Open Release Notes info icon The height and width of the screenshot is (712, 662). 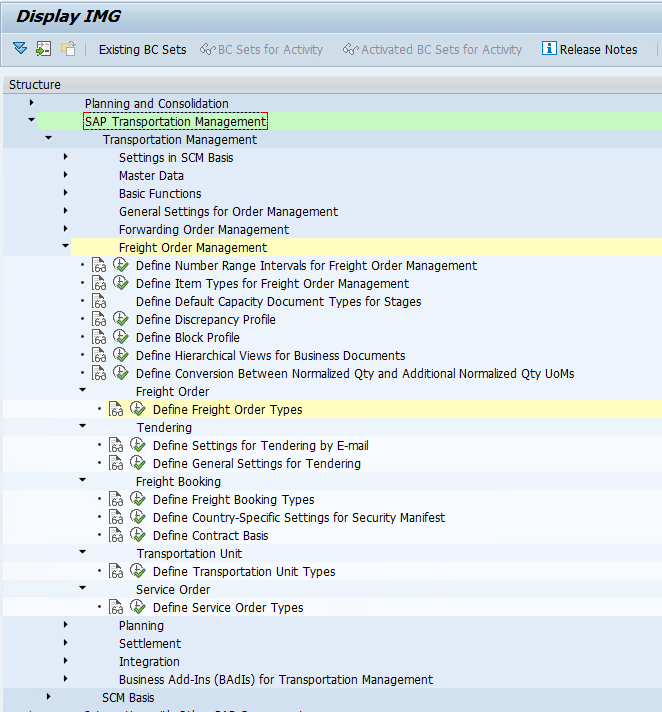click(549, 48)
